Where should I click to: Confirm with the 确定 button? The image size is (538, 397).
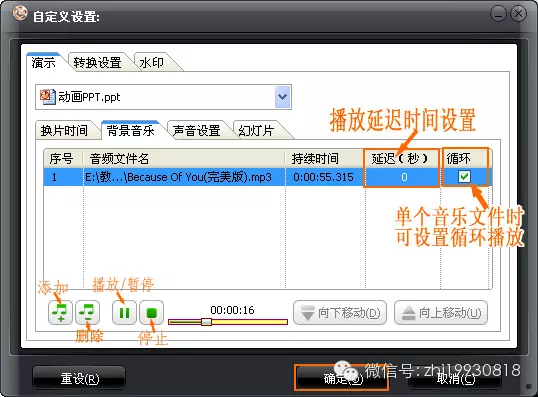pyautogui.click(x=341, y=378)
